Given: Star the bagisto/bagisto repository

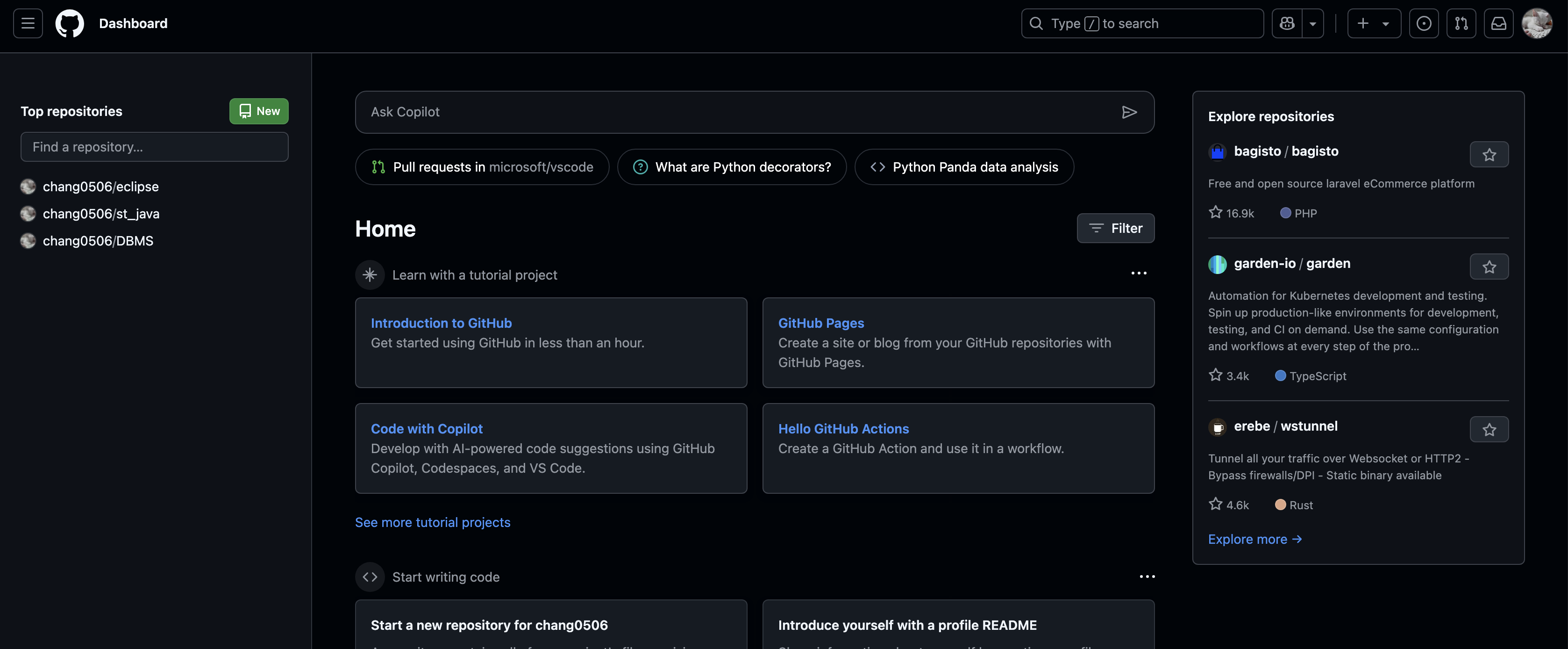Looking at the screenshot, I should 1489,155.
